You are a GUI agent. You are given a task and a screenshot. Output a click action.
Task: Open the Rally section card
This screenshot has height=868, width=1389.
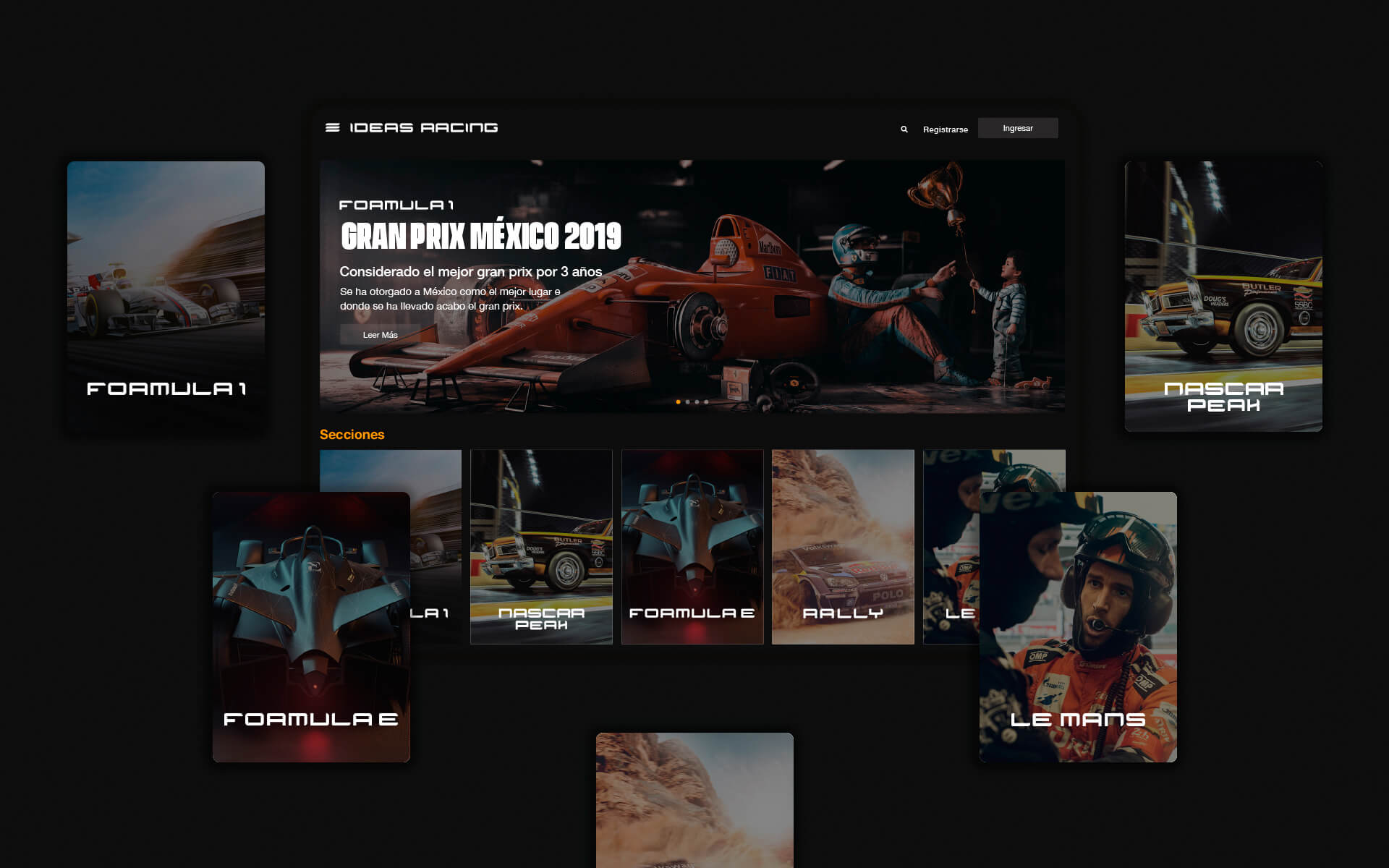(x=843, y=546)
